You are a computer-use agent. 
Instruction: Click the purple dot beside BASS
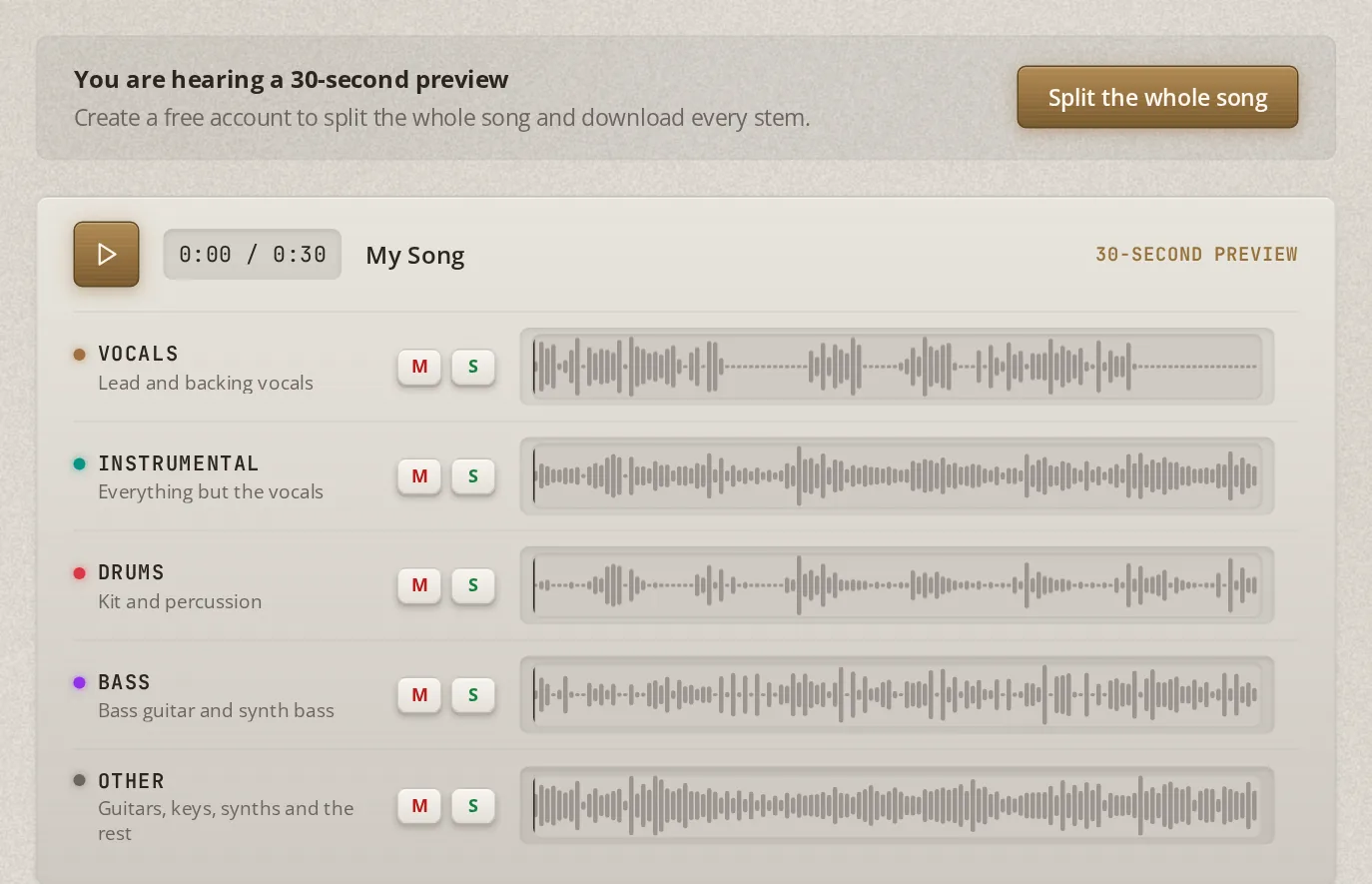coord(80,682)
